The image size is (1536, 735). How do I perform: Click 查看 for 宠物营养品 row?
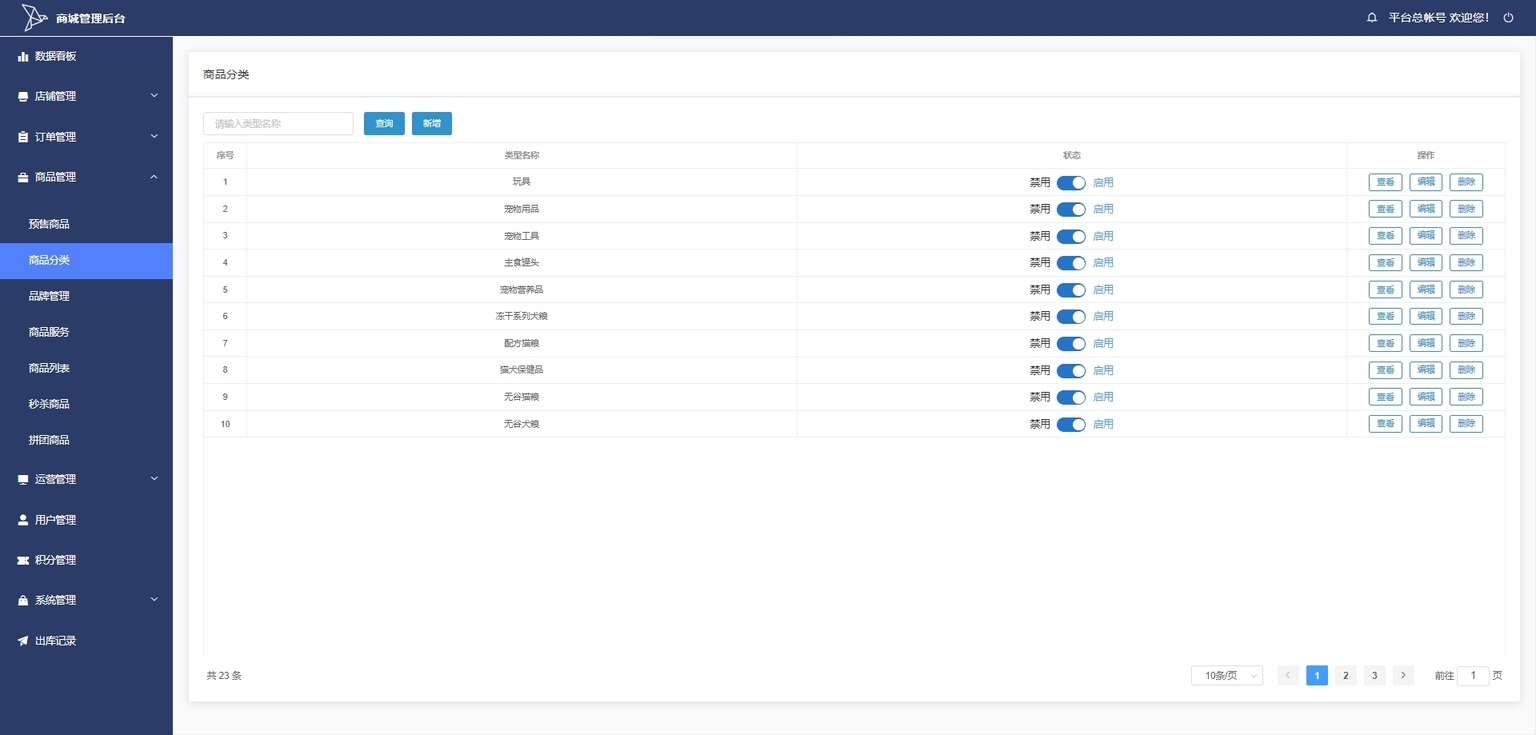point(1386,290)
